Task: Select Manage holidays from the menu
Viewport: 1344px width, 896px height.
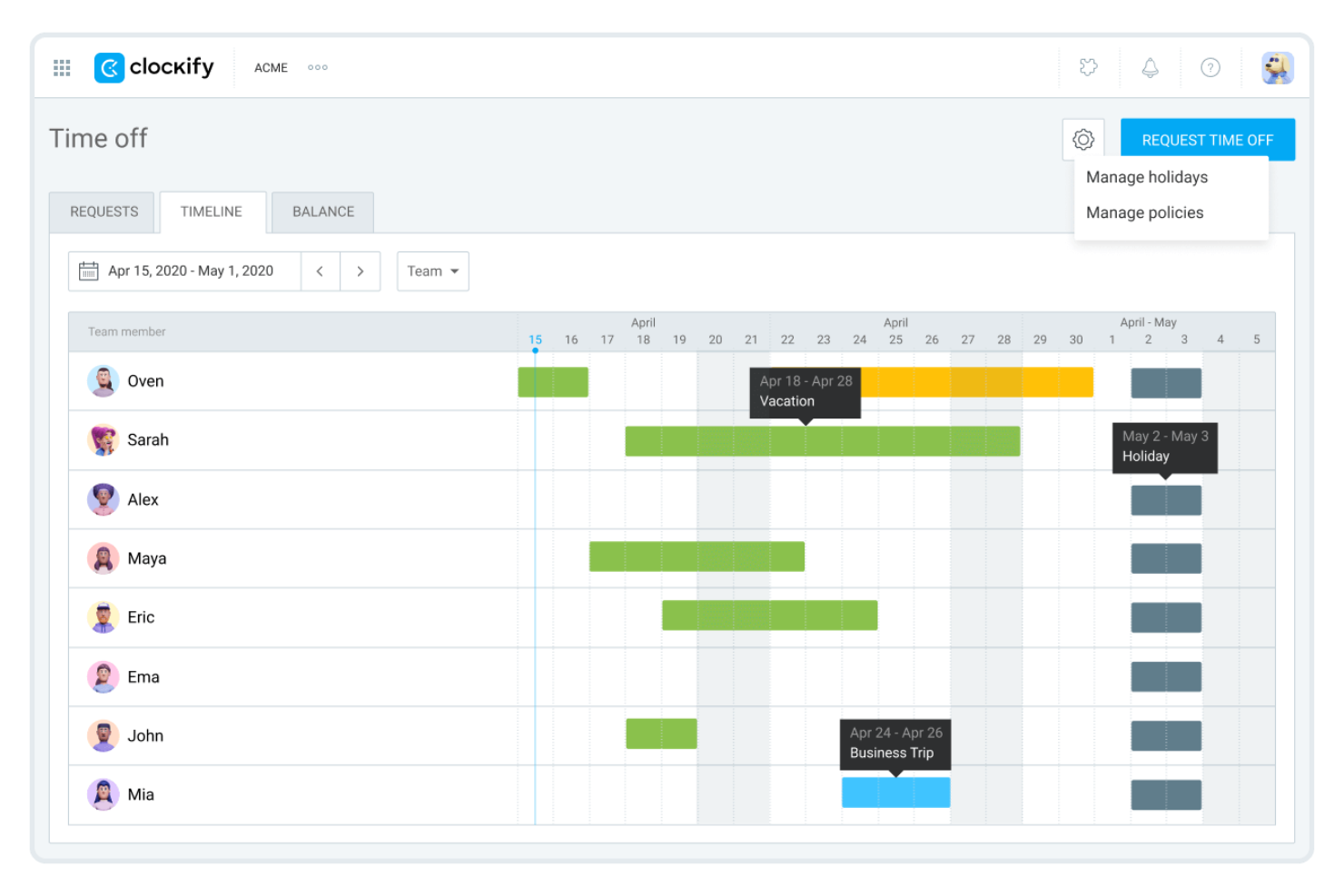Action: (x=1146, y=177)
